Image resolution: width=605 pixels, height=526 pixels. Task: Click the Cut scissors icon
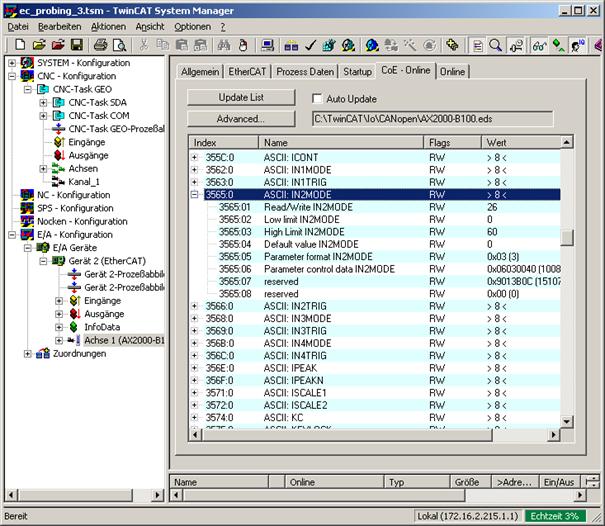click(x=144, y=45)
